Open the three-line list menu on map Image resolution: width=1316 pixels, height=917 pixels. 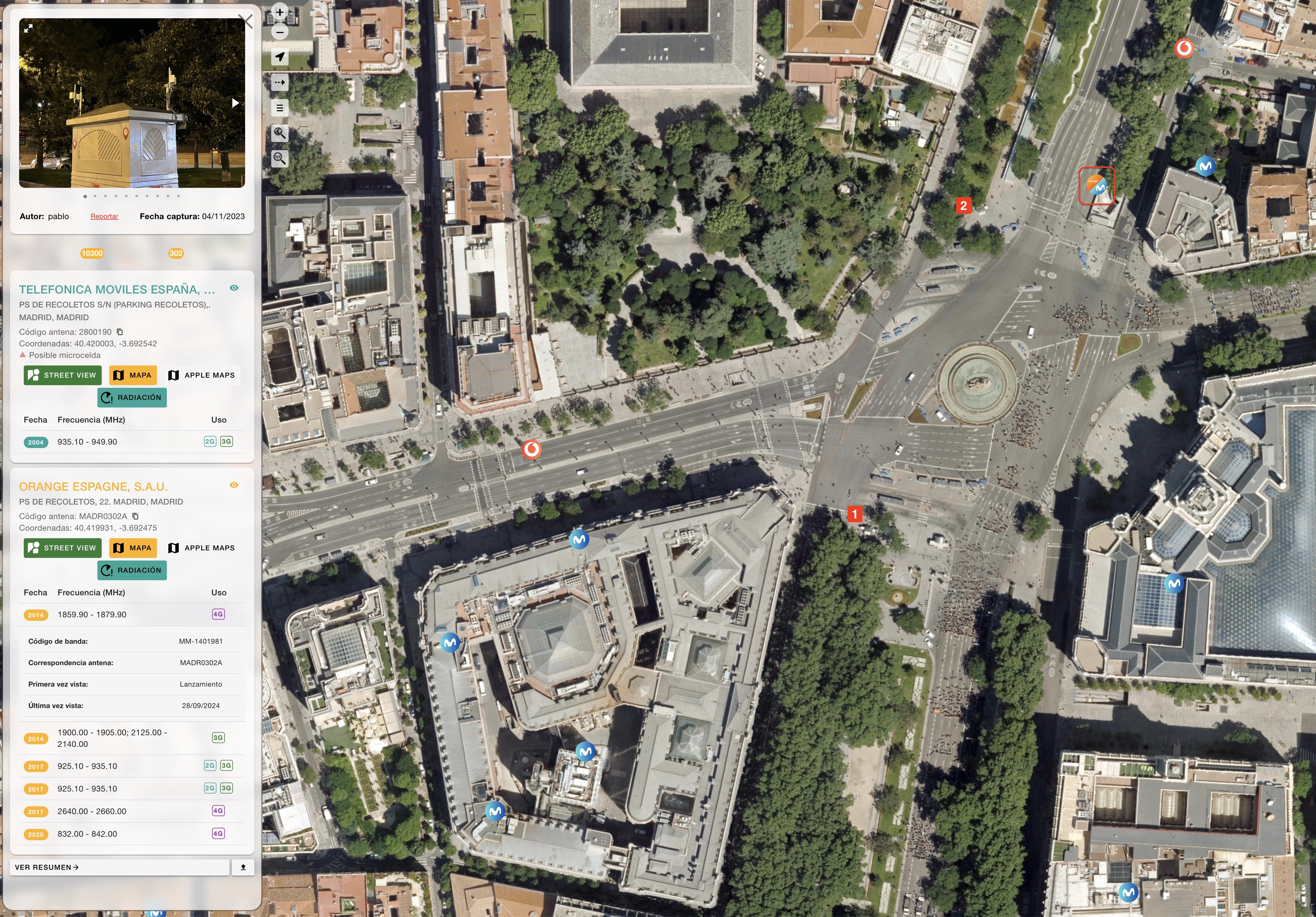point(280,107)
